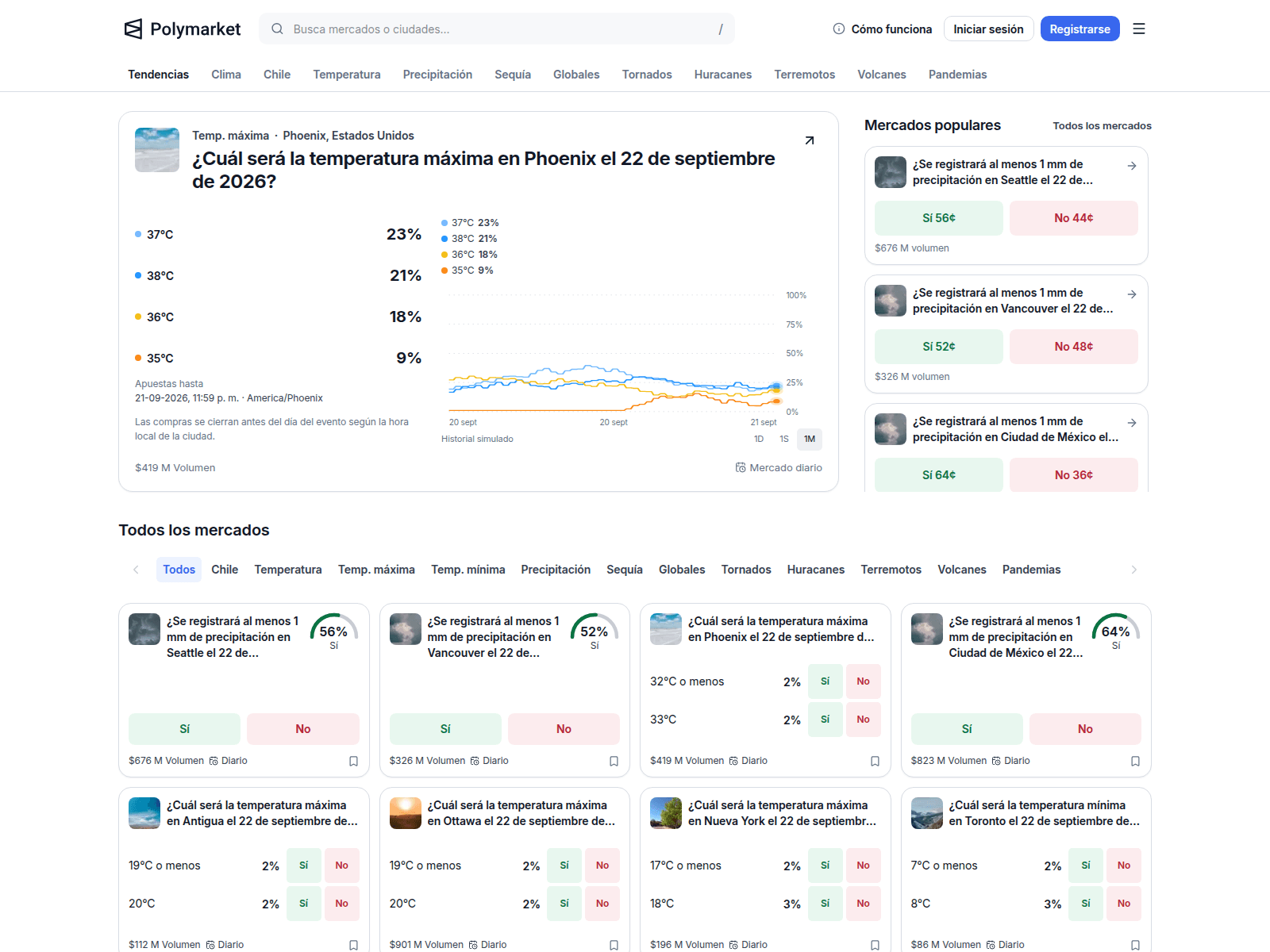The image size is (1270, 952).
Task: Select the Temp. máxima filter chip
Action: click(x=376, y=570)
